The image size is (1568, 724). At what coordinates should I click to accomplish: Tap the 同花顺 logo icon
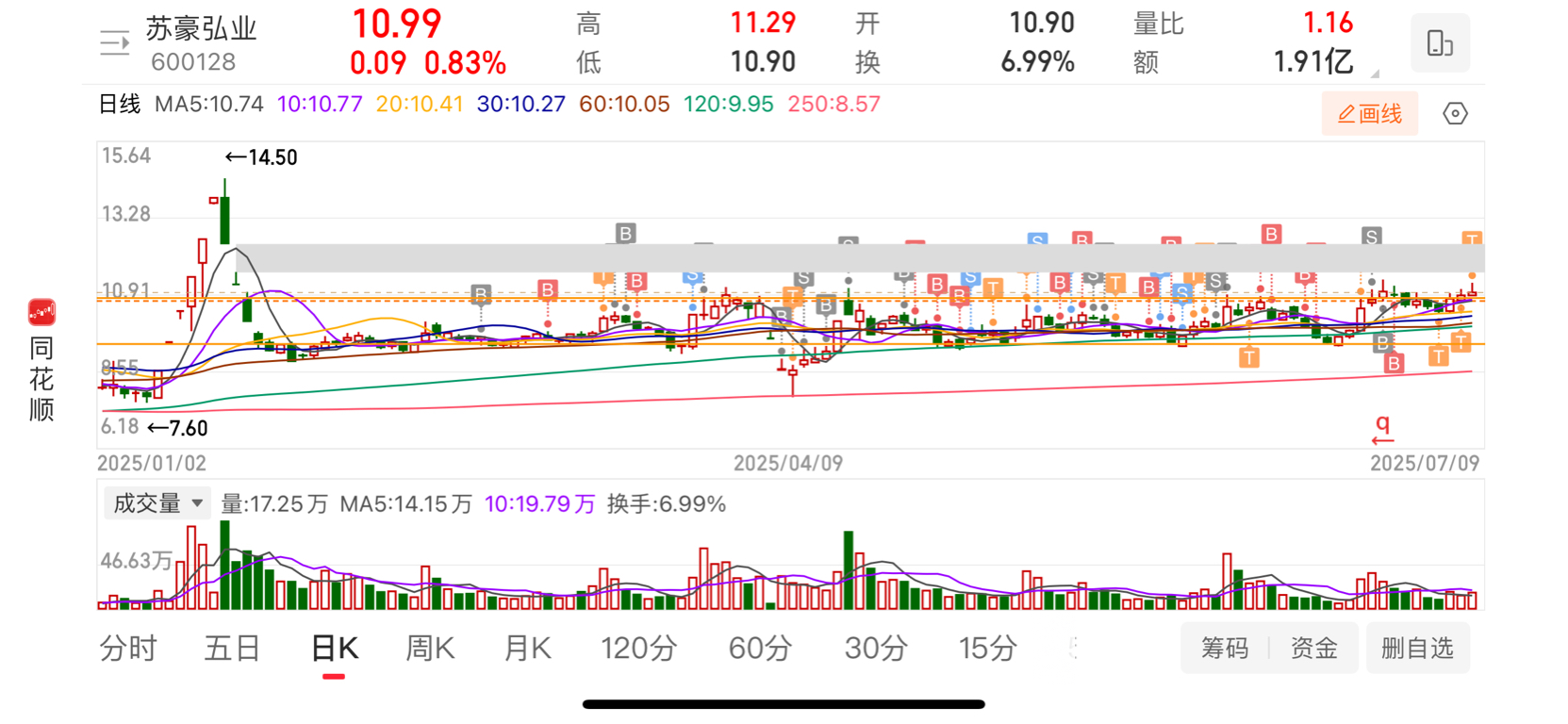(x=41, y=312)
